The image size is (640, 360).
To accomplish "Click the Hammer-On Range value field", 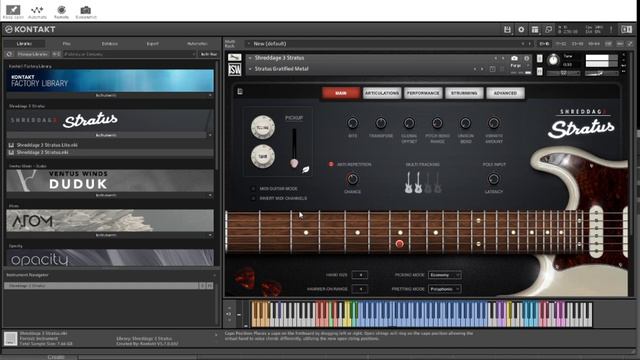I will coord(360,289).
